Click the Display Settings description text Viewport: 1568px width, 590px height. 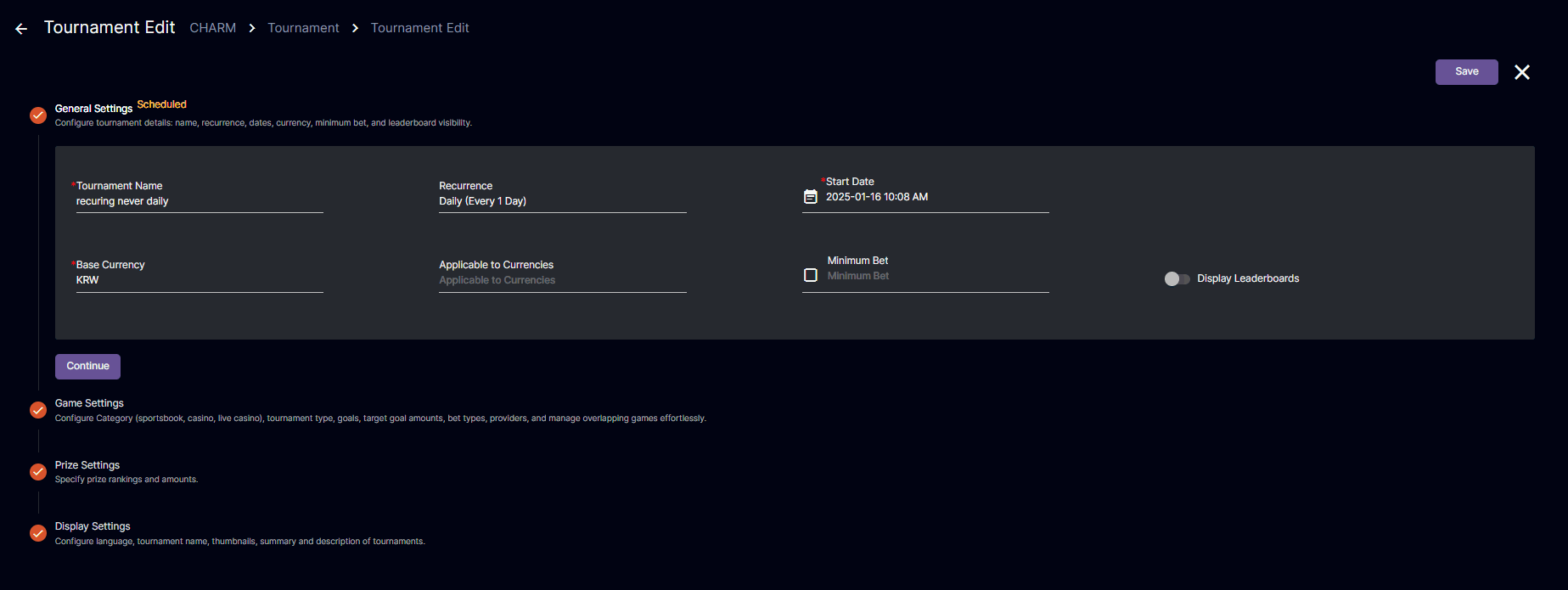coord(240,542)
